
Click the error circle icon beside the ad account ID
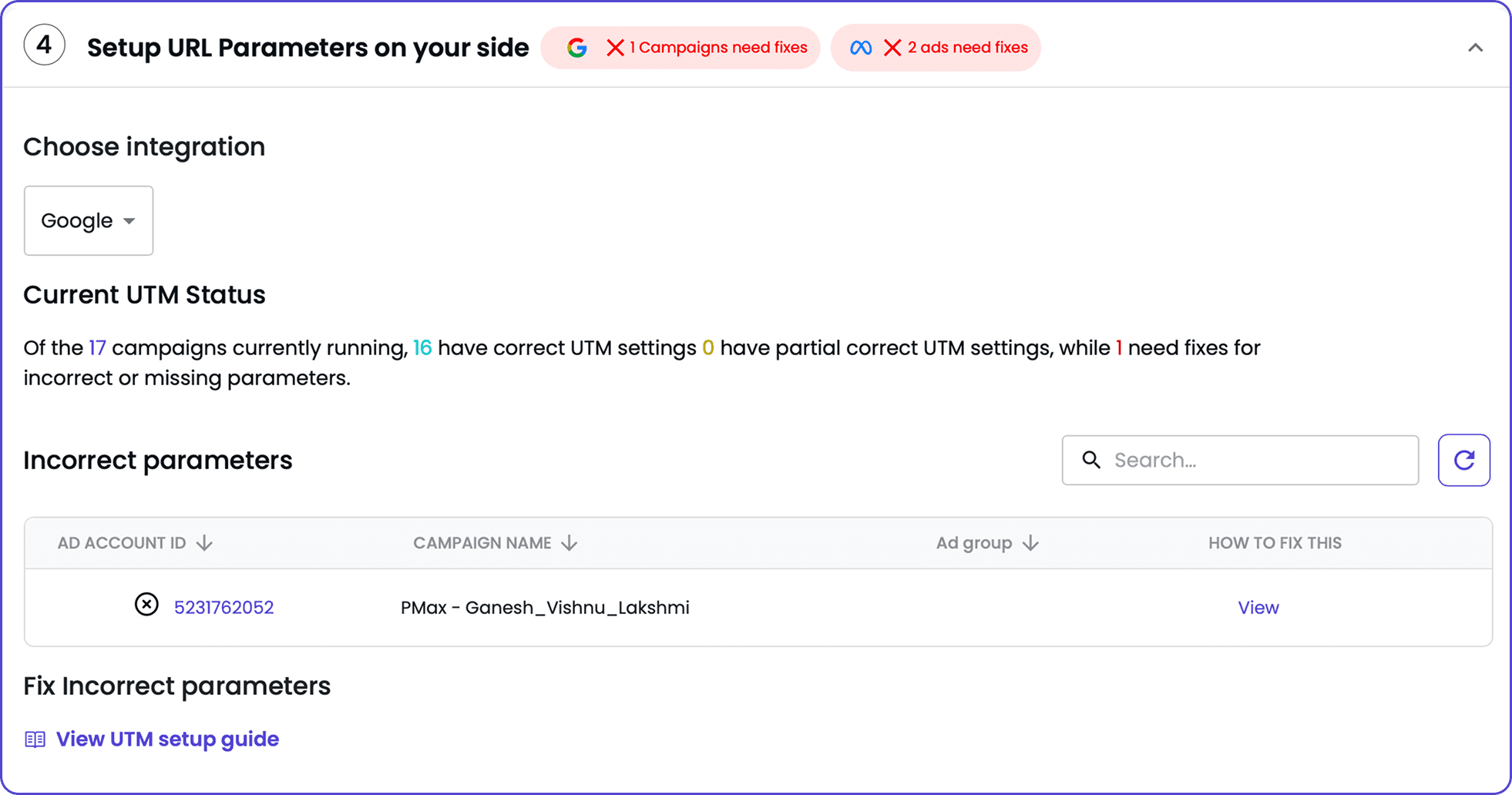tap(146, 605)
